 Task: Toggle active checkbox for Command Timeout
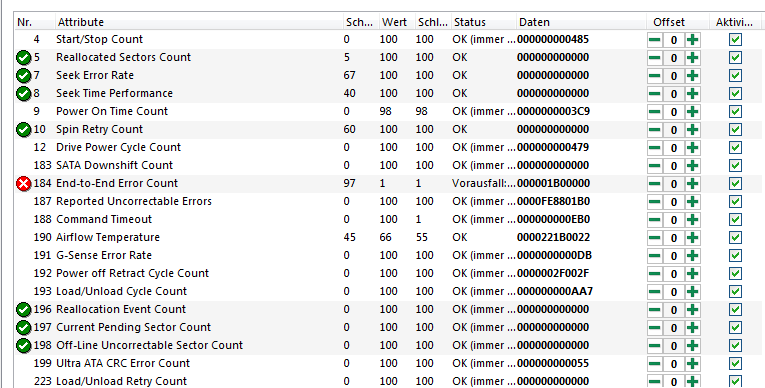735,220
